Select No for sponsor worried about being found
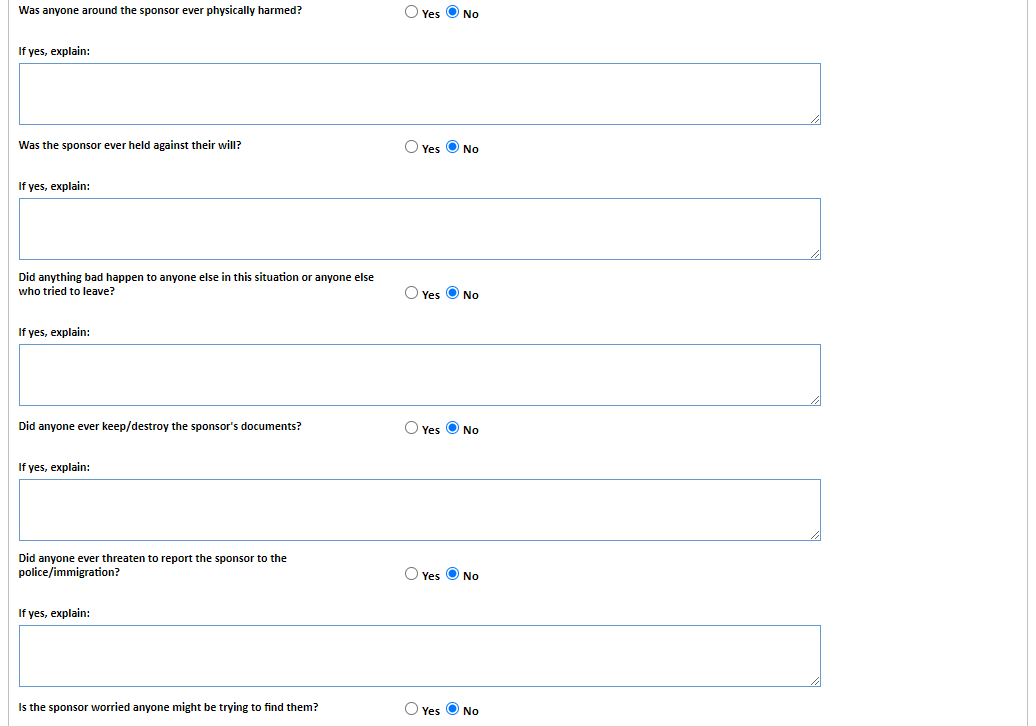Image resolution: width=1036 pixels, height=726 pixels. (453, 709)
